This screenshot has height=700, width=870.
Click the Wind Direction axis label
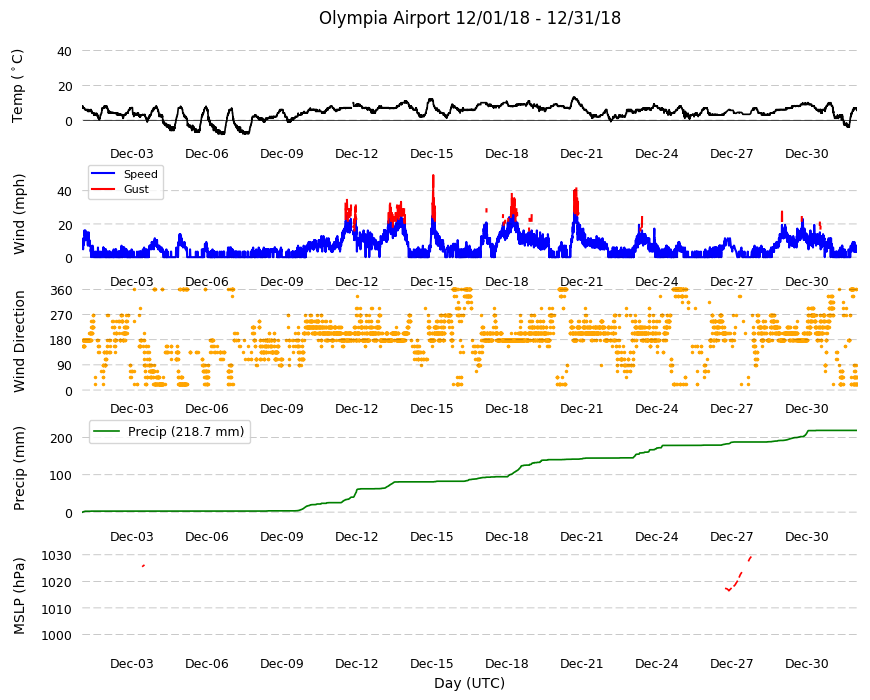pyautogui.click(x=19, y=342)
